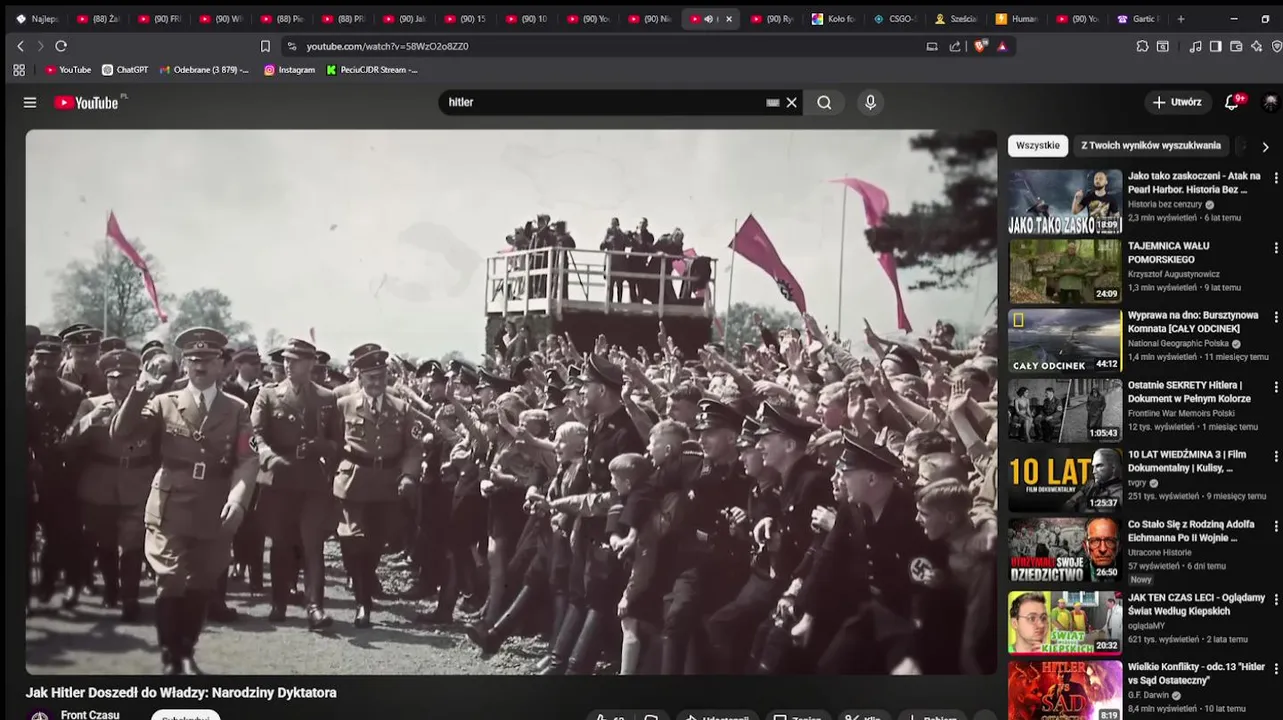This screenshot has width=1283, height=720.
Task: Show more filter chips with right chevron
Action: [x=1265, y=147]
